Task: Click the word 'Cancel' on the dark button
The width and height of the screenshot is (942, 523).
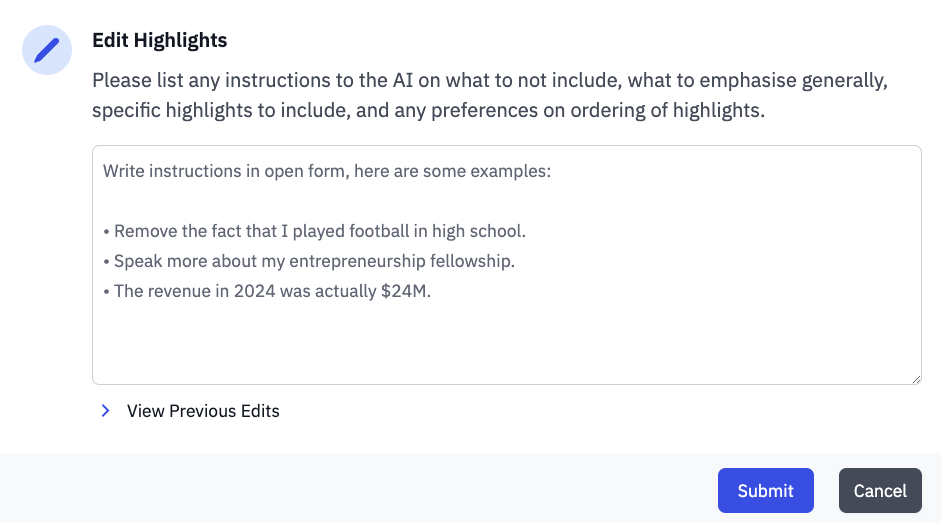Action: tap(880, 491)
